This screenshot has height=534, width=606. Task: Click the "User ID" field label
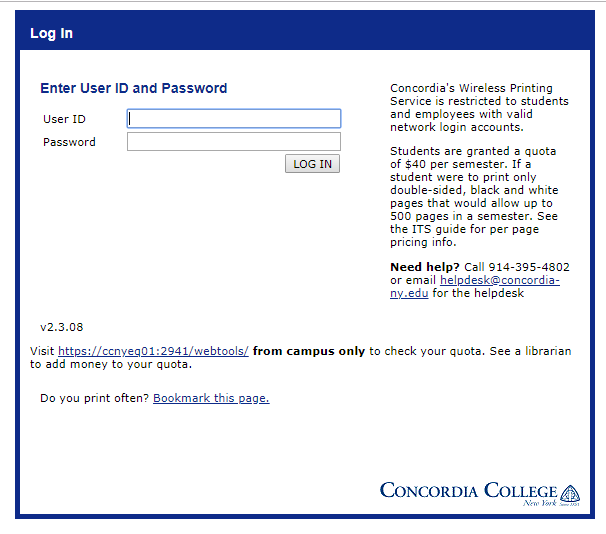click(x=64, y=119)
